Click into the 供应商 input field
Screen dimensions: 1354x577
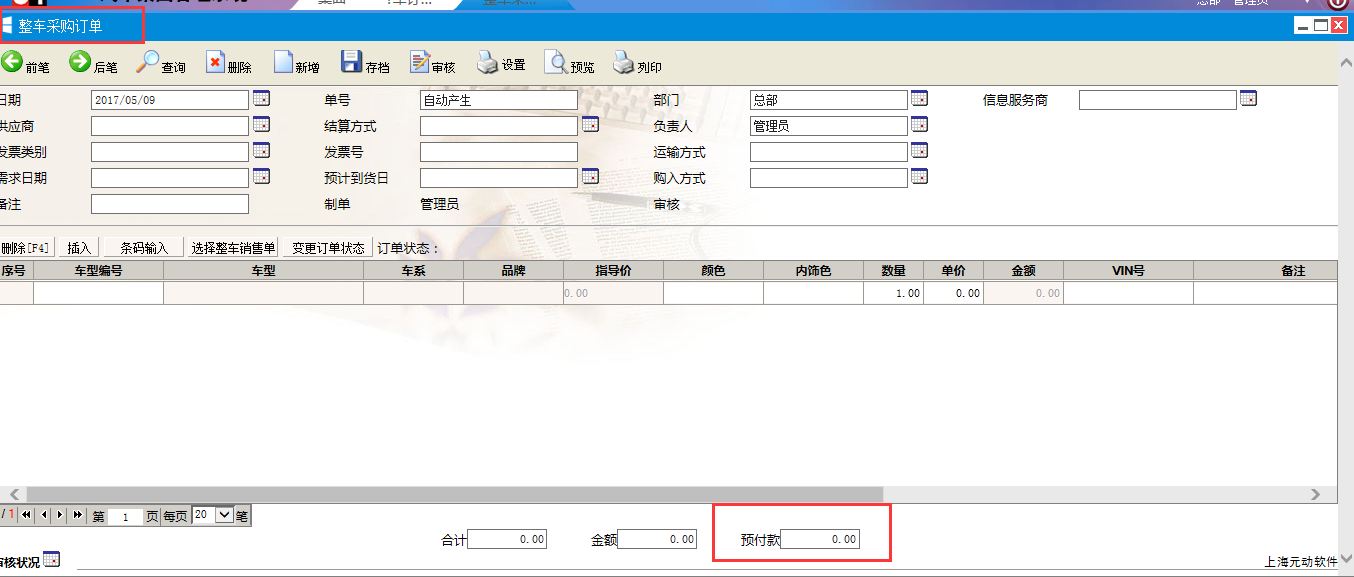pos(169,126)
